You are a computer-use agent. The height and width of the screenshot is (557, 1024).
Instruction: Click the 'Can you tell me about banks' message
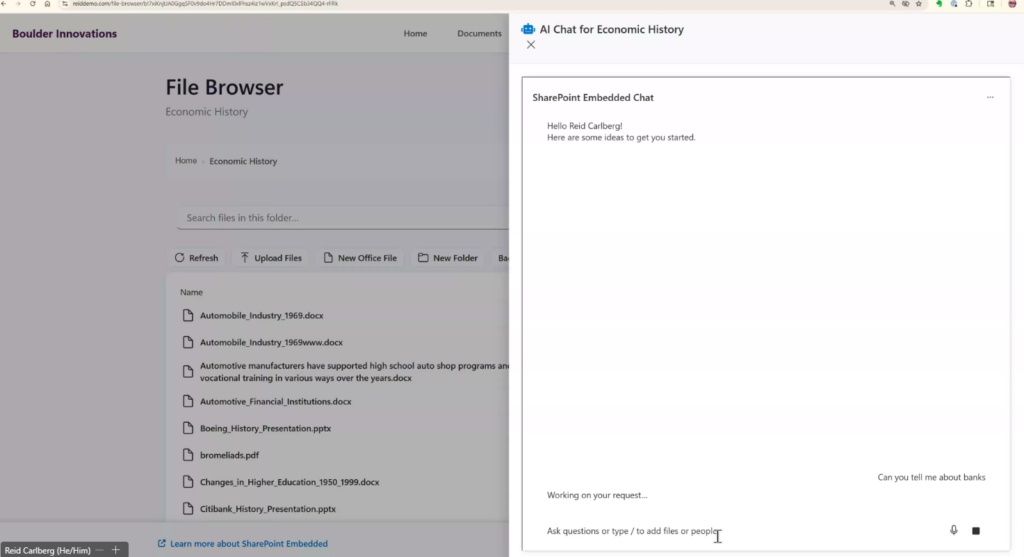(x=931, y=477)
